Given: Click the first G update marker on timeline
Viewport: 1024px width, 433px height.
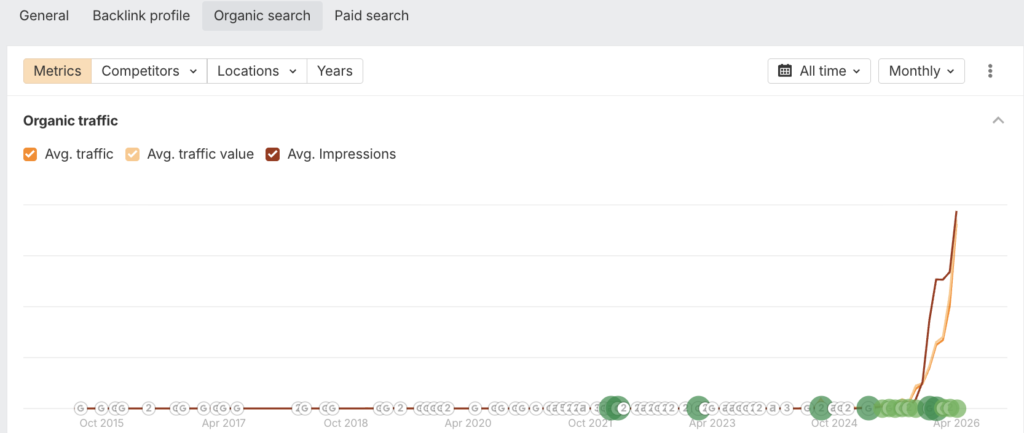Looking at the screenshot, I should click(x=81, y=408).
